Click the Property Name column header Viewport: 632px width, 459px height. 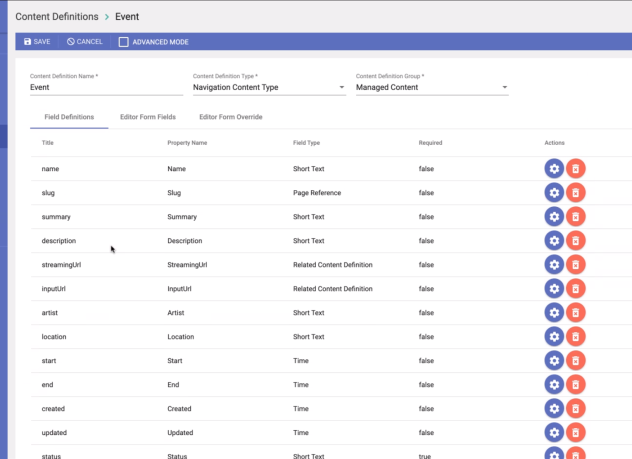187,143
